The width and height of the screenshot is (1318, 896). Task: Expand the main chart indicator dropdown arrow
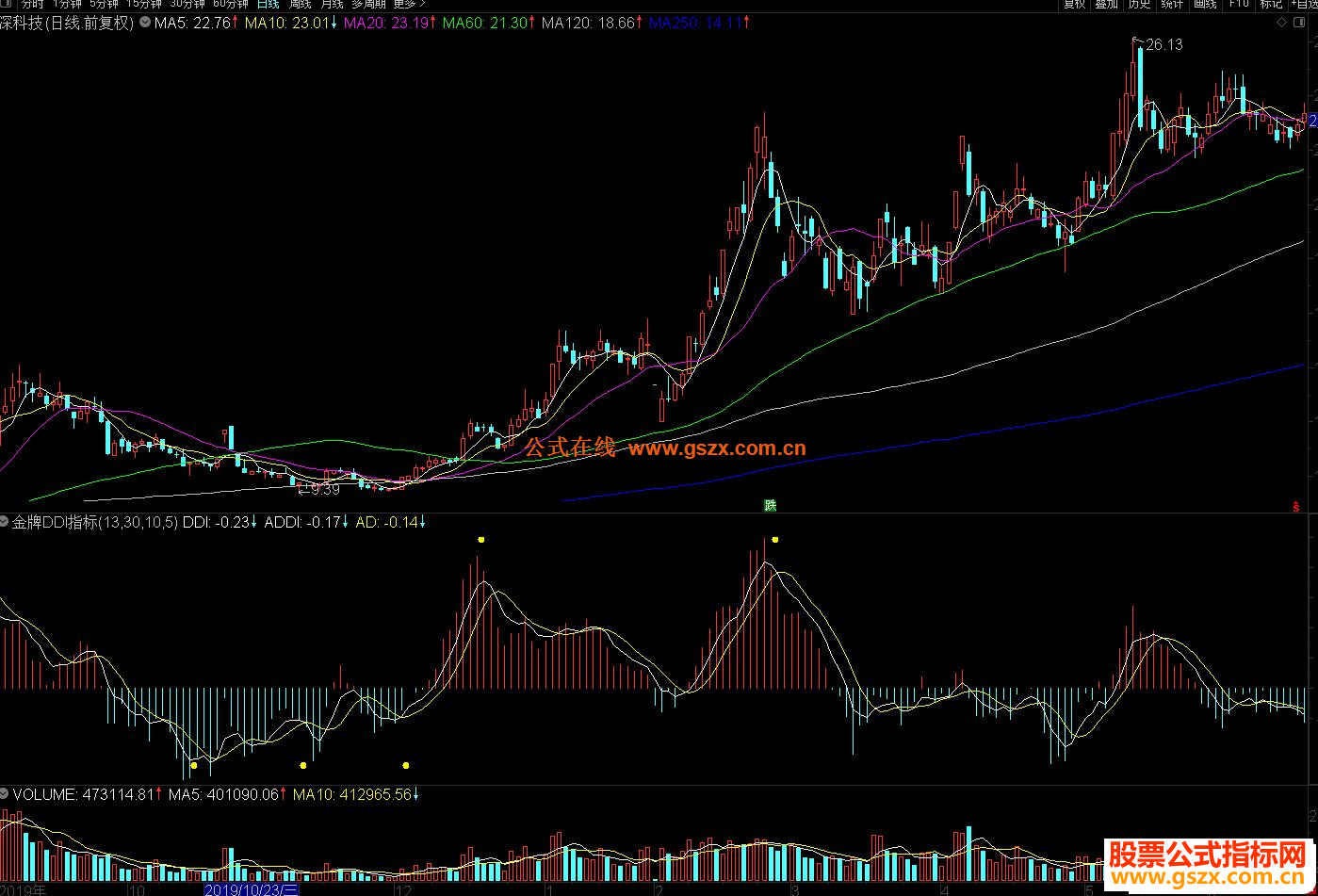[x=144, y=23]
